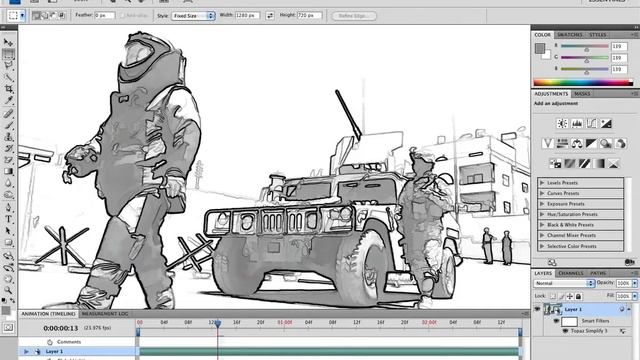Viewport: 640px width, 360px height.
Task: Select the Clone Stamp tool
Action: pyautogui.click(x=8, y=137)
